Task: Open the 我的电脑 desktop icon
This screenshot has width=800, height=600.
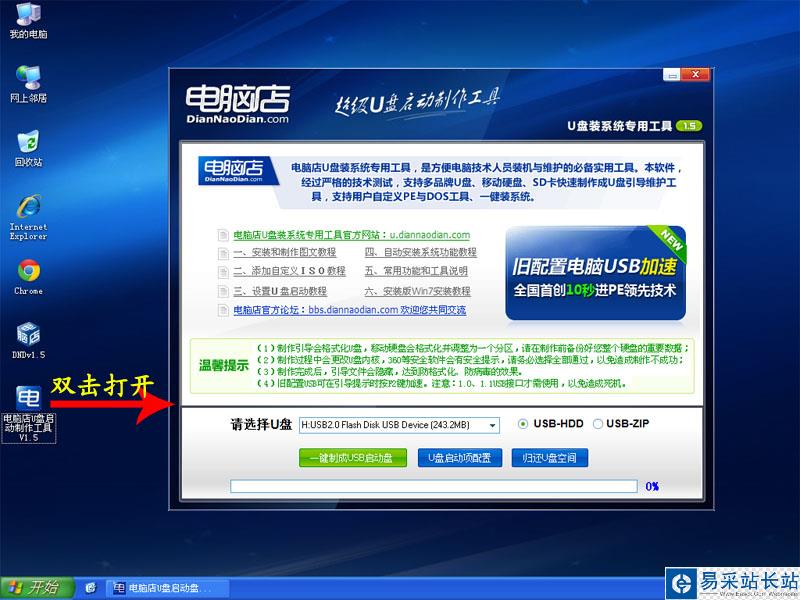Action: [28, 20]
